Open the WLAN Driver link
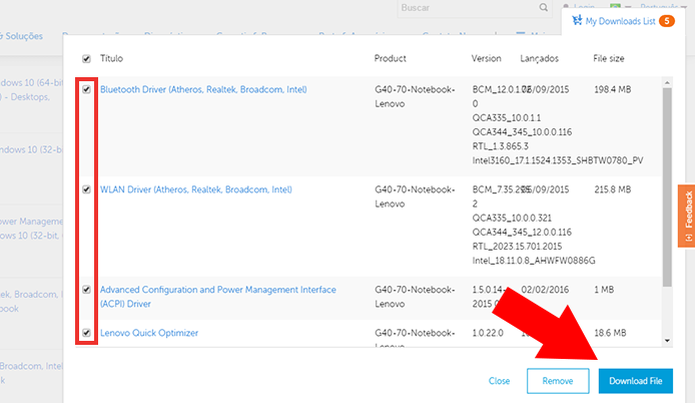Screen dimensions: 695x403 (196, 190)
